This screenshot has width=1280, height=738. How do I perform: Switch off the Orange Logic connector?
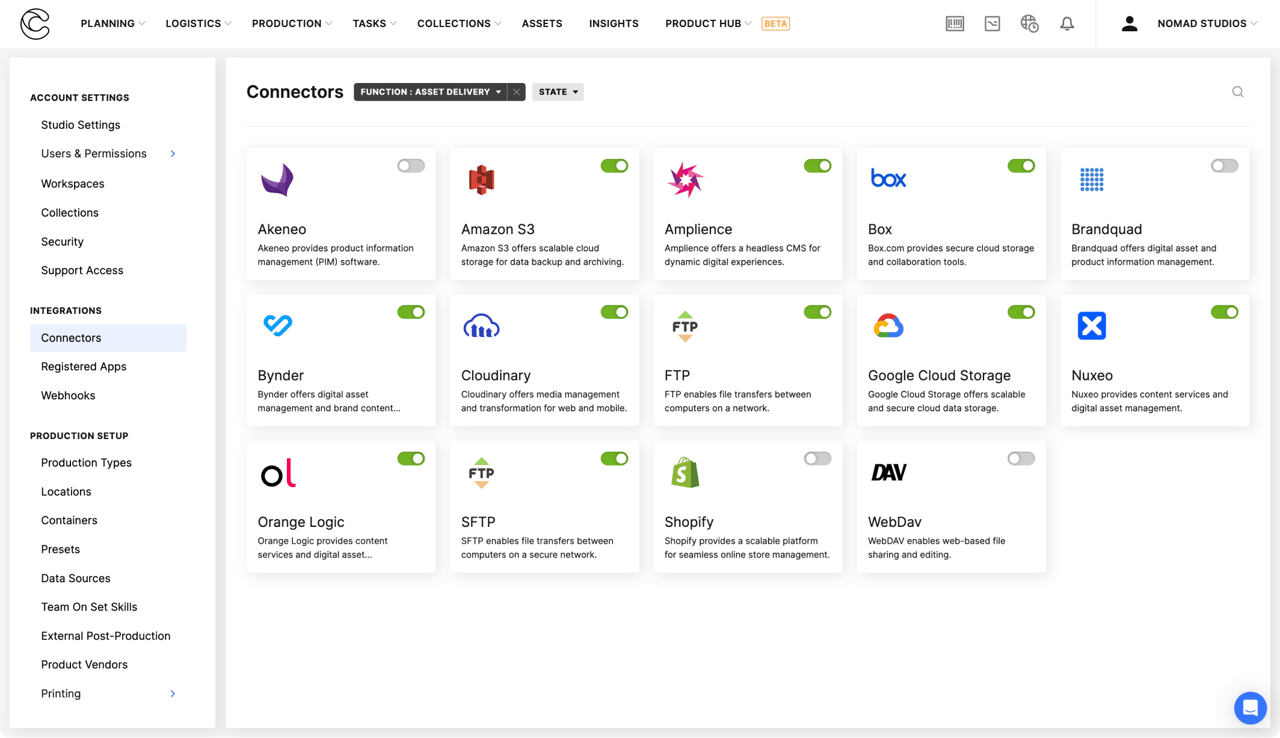click(x=411, y=459)
